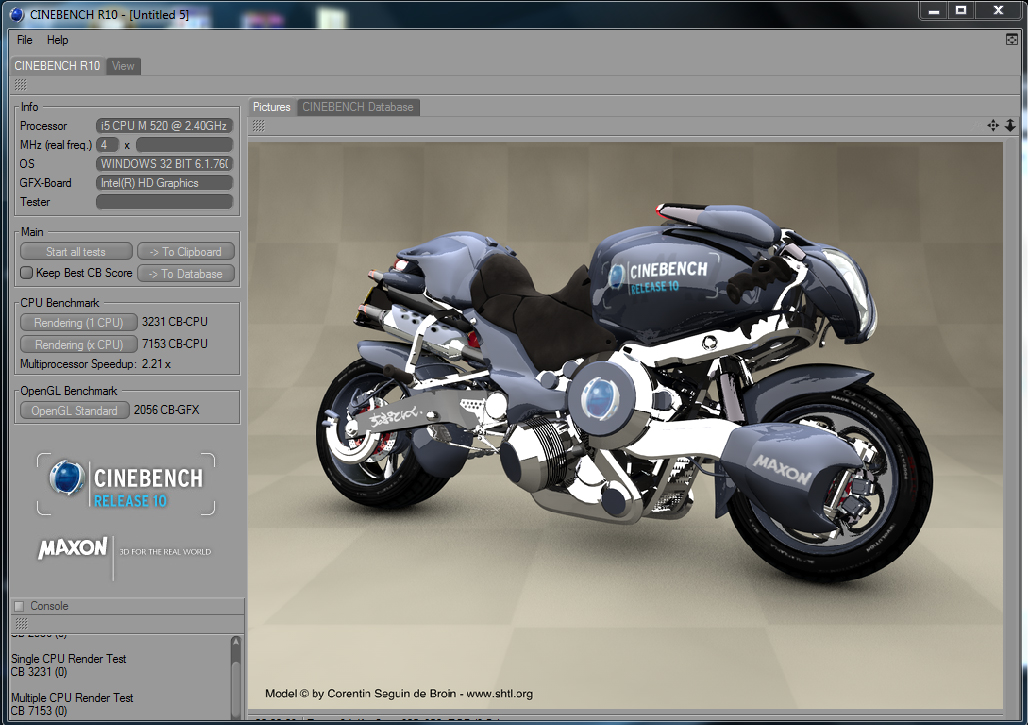Screen dimensions: 1028x725
Task: Switch to the View tab
Action: click(123, 66)
